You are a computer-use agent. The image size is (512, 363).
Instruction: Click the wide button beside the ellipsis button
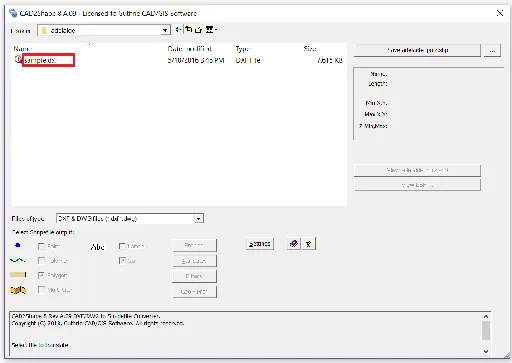[417, 50]
